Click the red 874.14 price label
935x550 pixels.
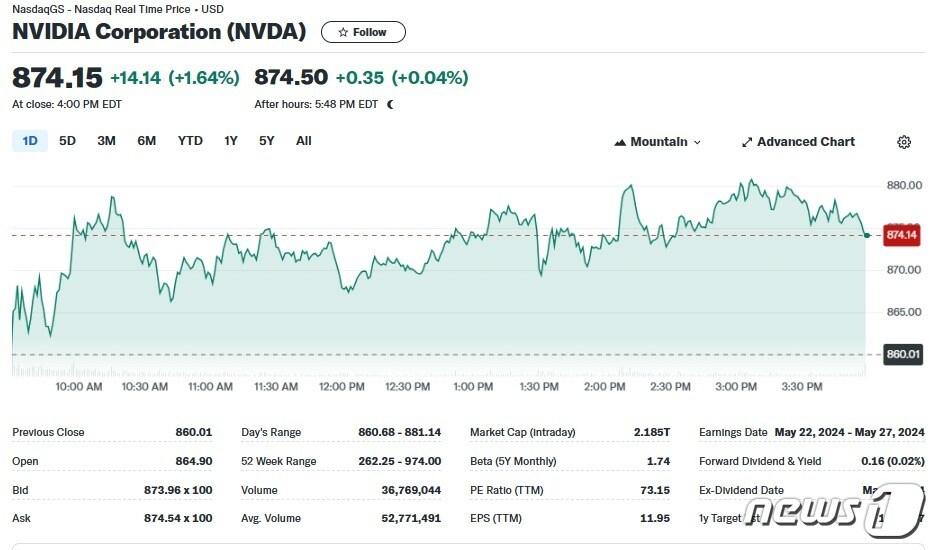902,235
